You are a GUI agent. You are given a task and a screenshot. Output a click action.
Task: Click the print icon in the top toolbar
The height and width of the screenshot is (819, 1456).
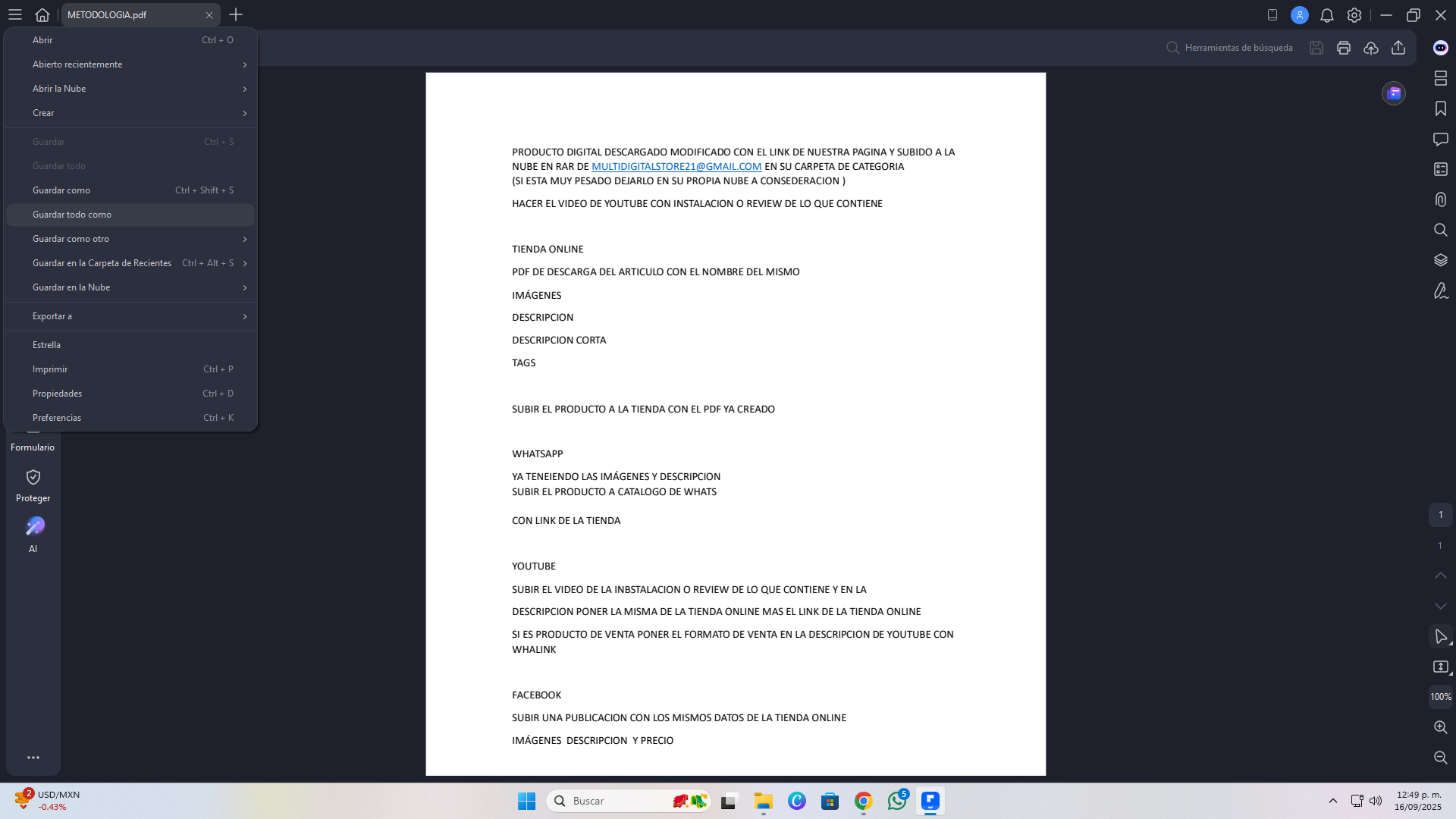click(1343, 48)
